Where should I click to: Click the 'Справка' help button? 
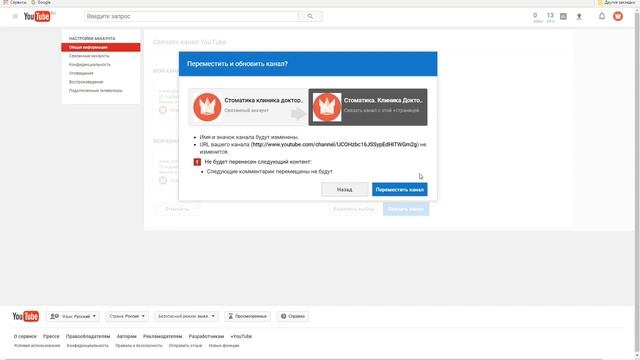point(293,316)
